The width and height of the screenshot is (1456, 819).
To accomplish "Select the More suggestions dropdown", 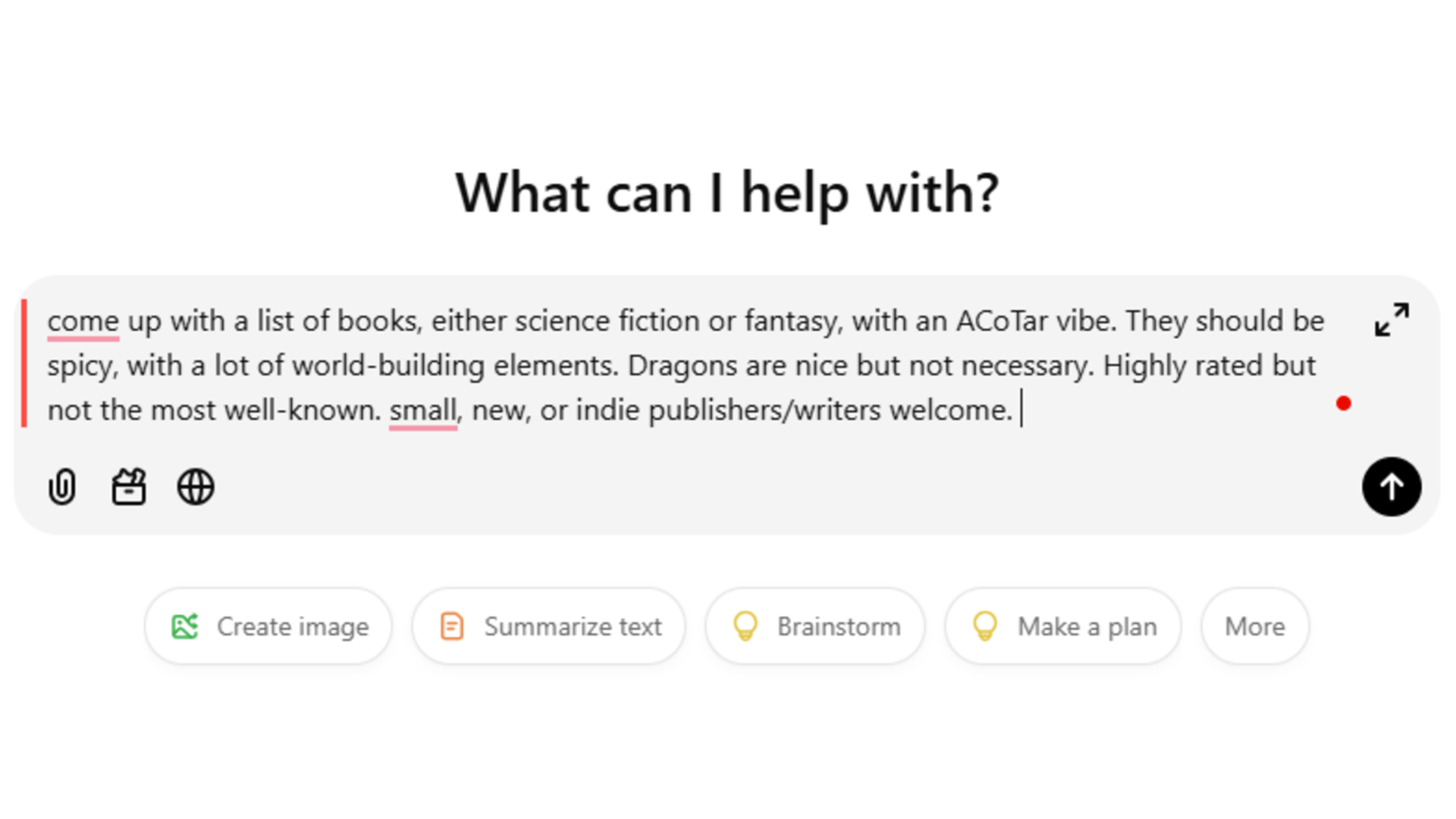I will coord(1254,626).
